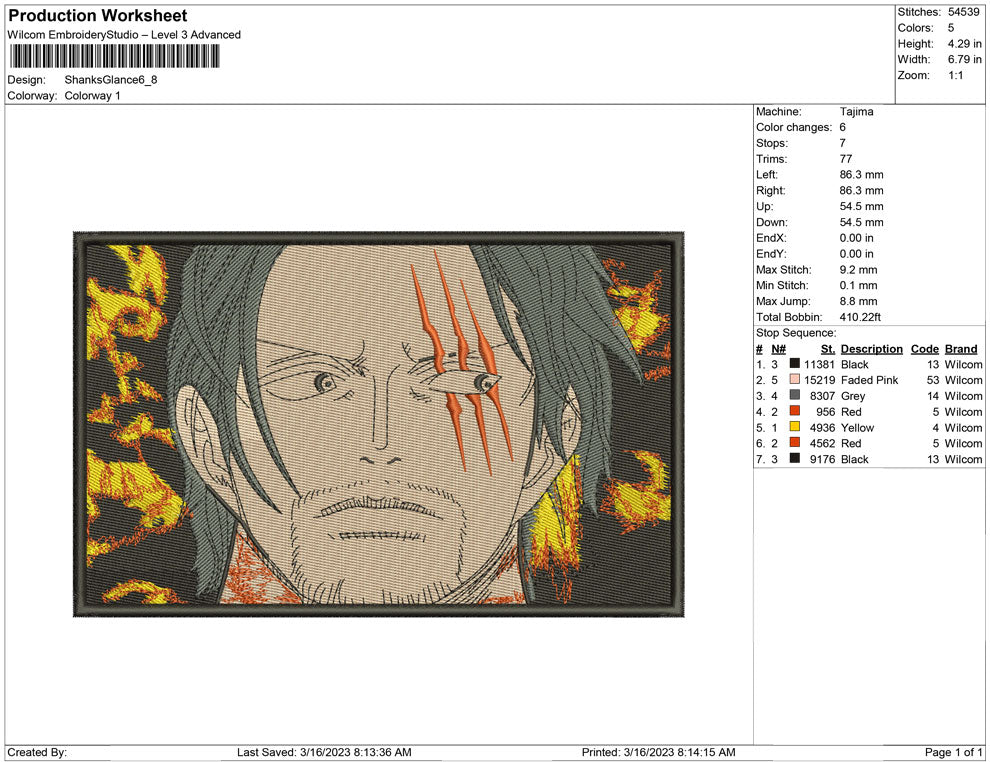Click the Faded Pink color swatch
Viewport: 990px width, 762px height.
tap(795, 379)
